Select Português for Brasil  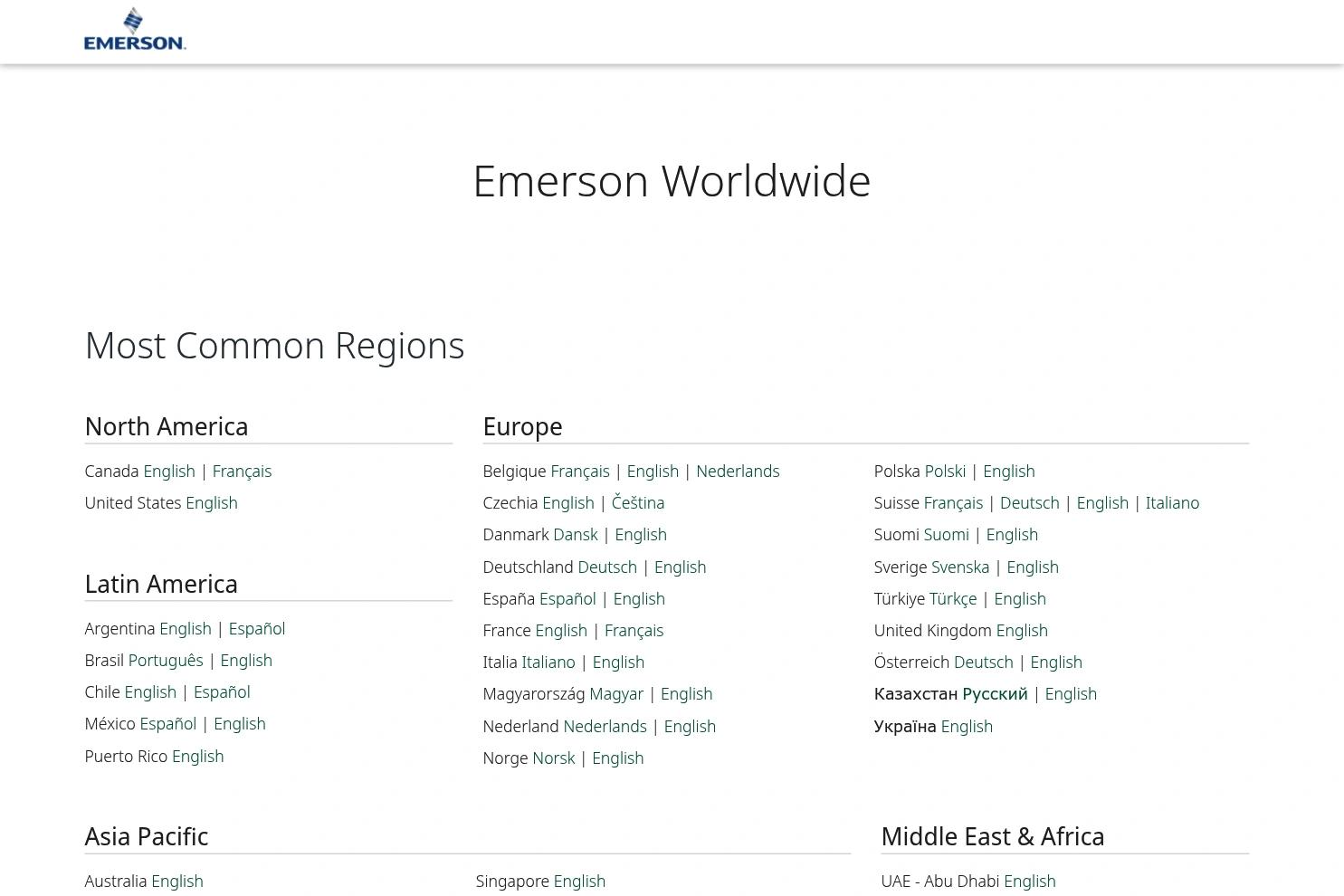pyautogui.click(x=166, y=660)
